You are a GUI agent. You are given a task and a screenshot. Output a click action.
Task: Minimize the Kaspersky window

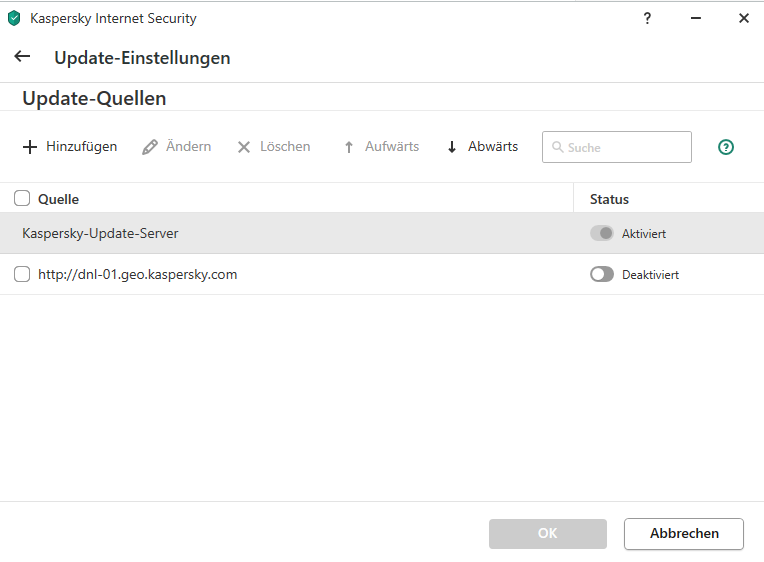tap(696, 19)
